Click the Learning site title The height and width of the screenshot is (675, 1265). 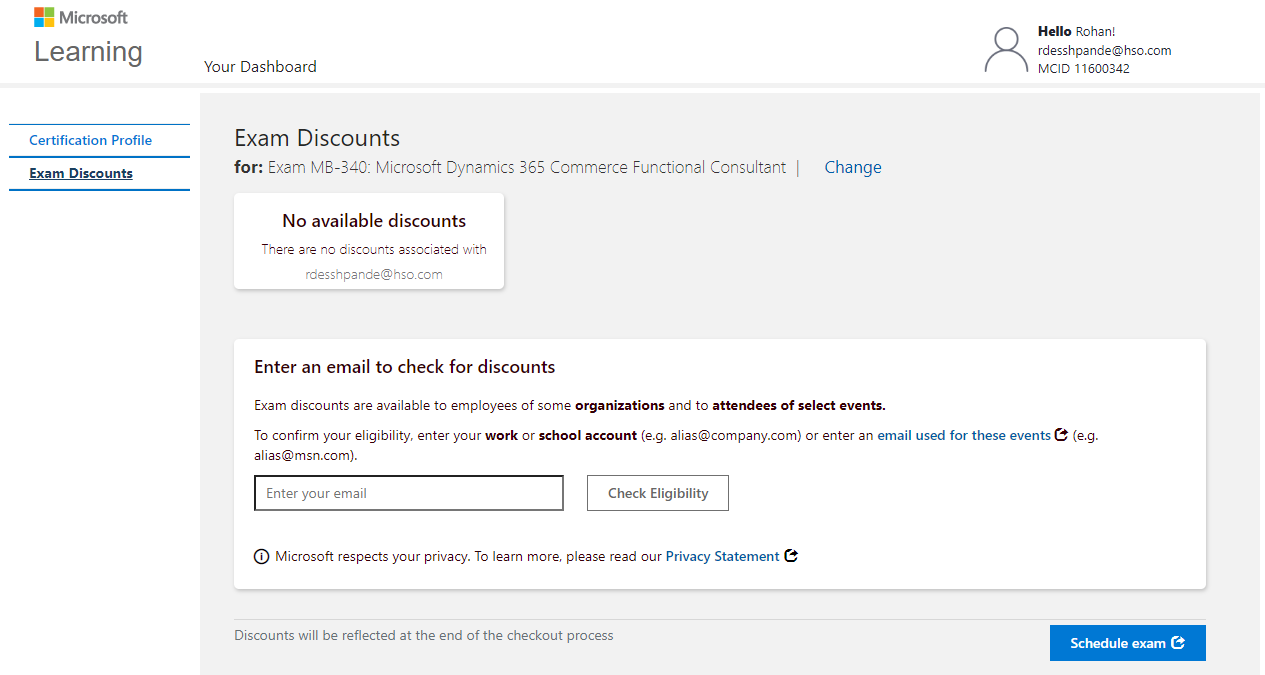tap(89, 51)
